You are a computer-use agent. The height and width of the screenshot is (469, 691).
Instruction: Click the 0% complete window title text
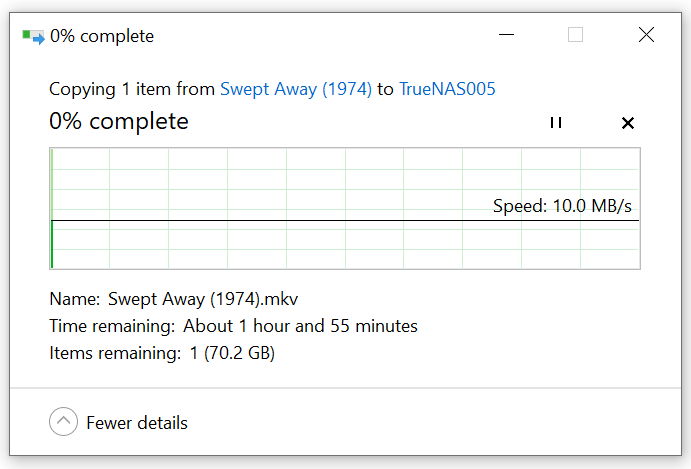[102, 37]
